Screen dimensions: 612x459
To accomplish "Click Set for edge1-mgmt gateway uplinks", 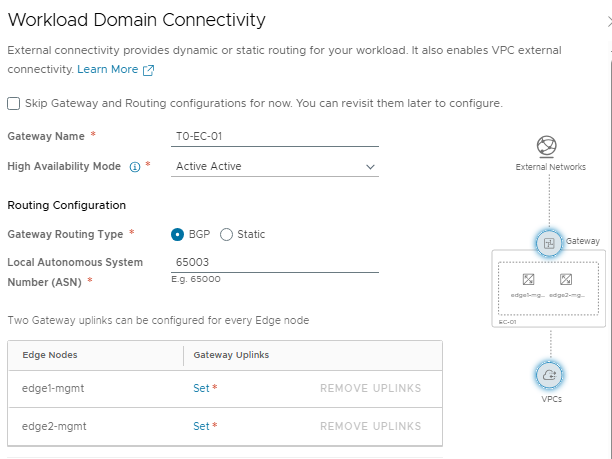I will click(202, 388).
